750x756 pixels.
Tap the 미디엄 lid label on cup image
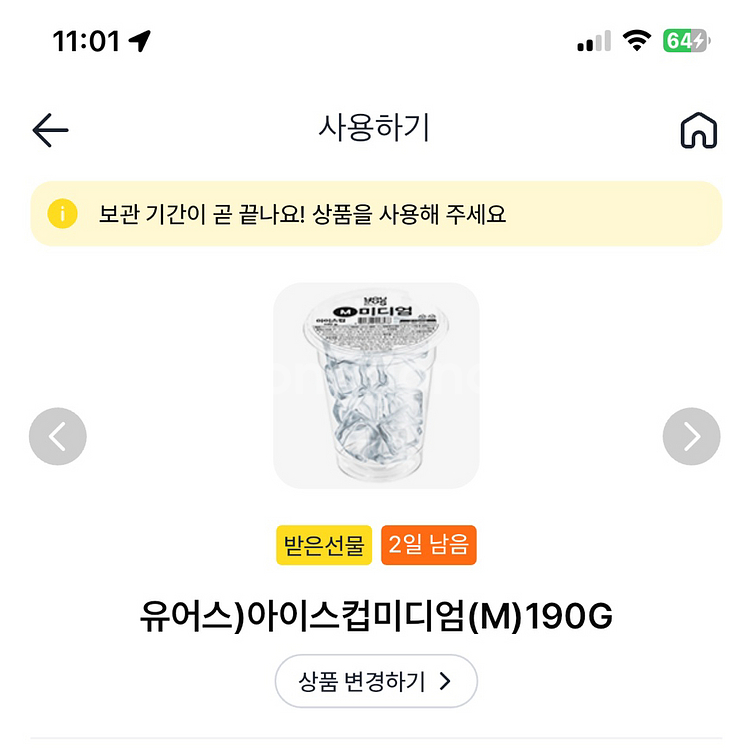point(376,311)
